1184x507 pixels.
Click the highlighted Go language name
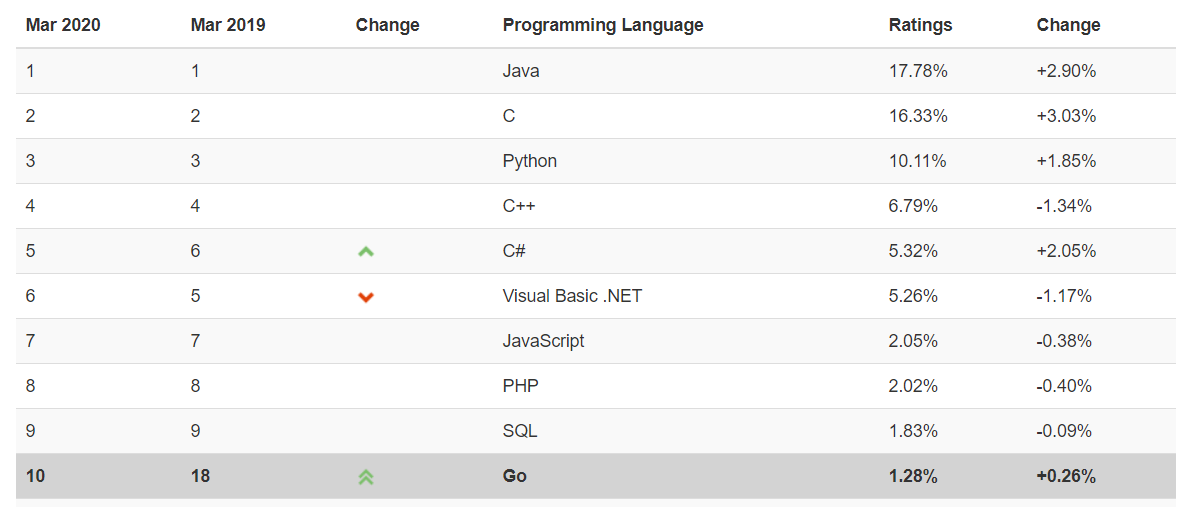pyautogui.click(x=515, y=476)
